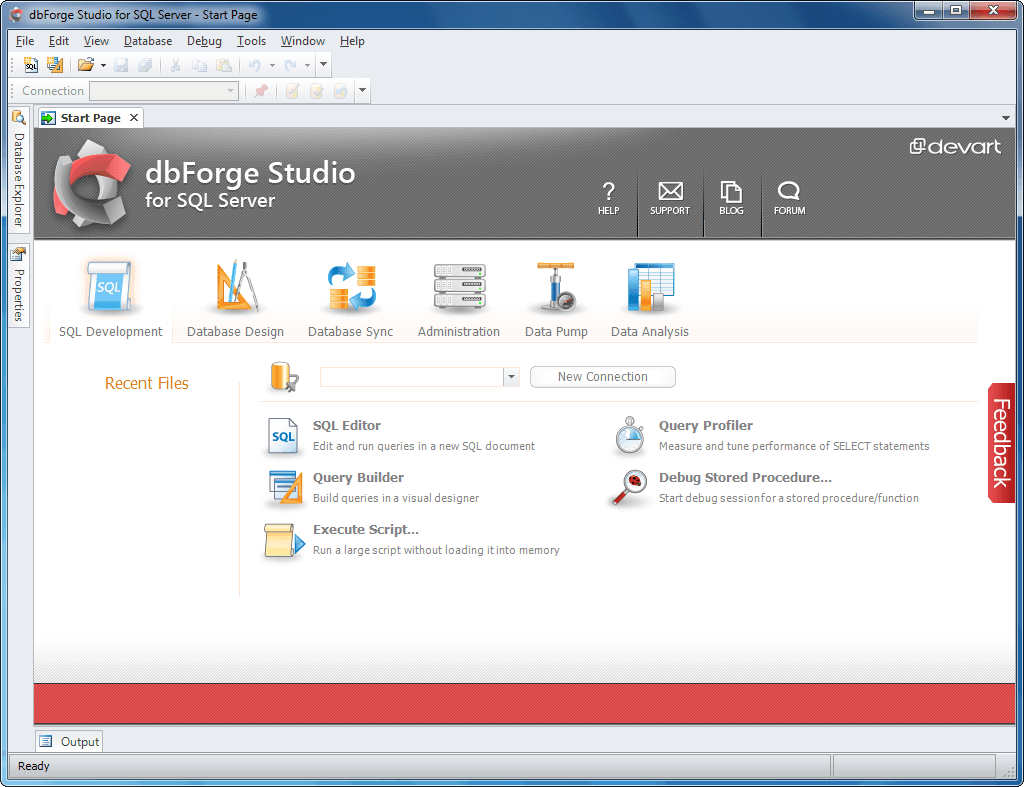Open the Undo history dropdown arrow
This screenshot has height=787, width=1024.
point(272,65)
